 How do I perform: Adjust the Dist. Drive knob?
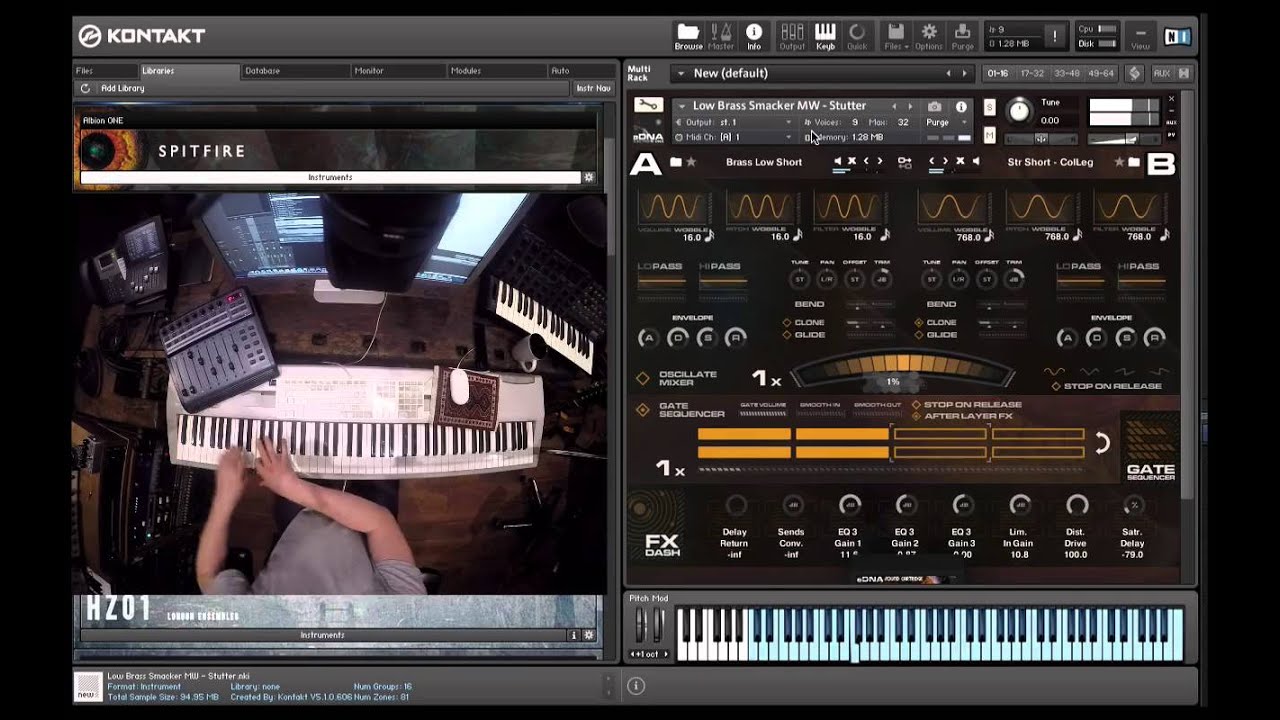1076,505
